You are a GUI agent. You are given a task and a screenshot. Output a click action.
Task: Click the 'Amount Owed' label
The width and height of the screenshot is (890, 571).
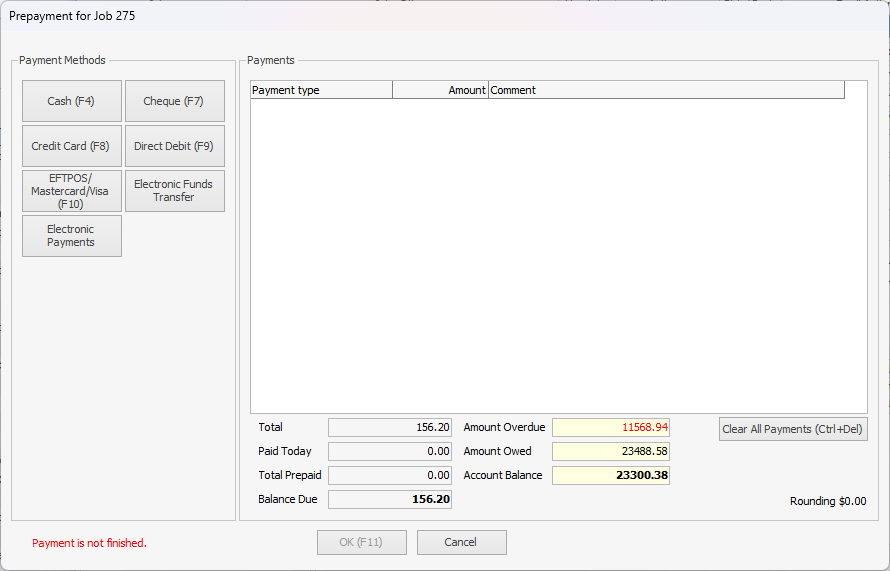click(x=497, y=451)
